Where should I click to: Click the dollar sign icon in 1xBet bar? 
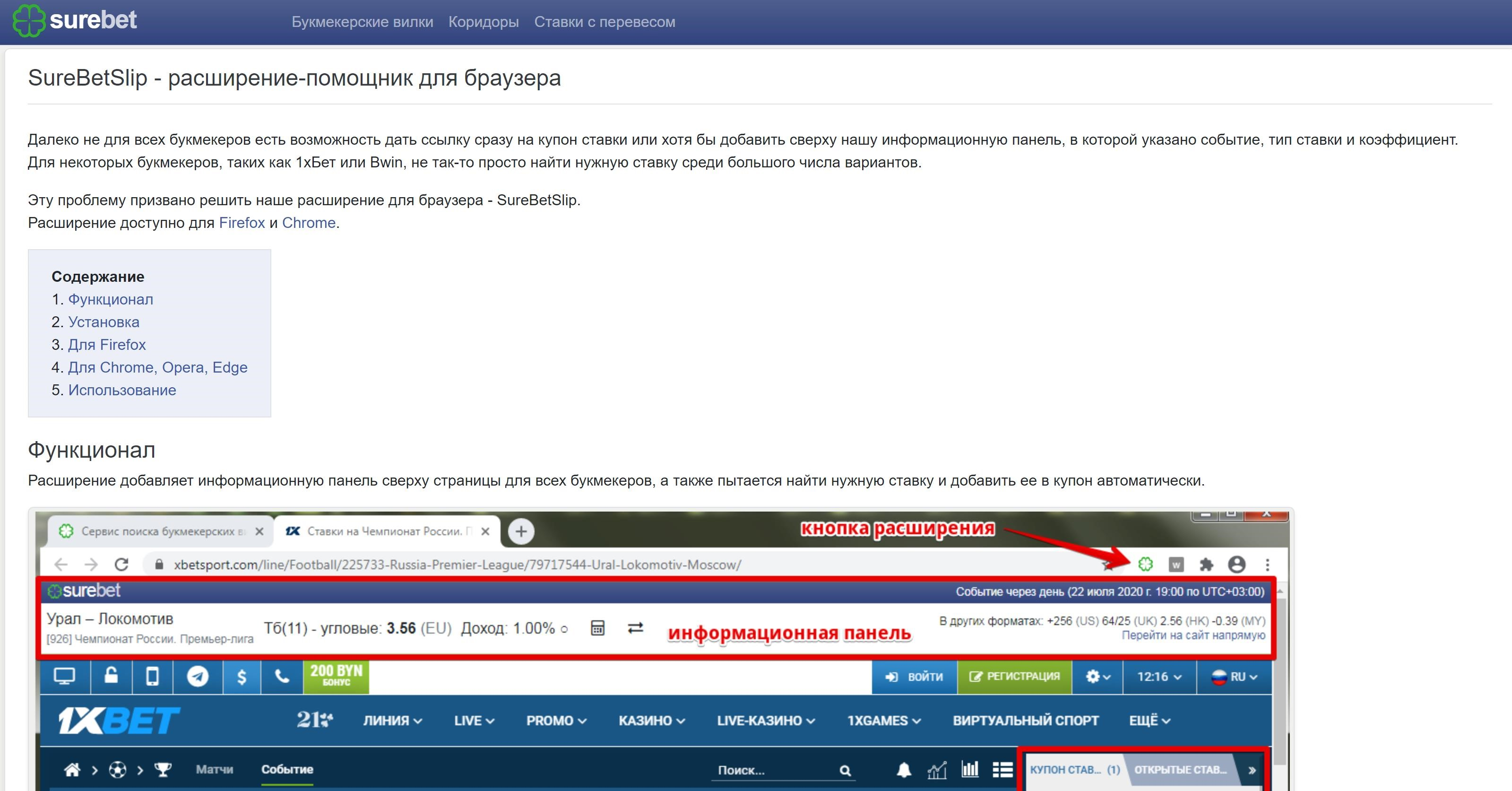[x=242, y=677]
